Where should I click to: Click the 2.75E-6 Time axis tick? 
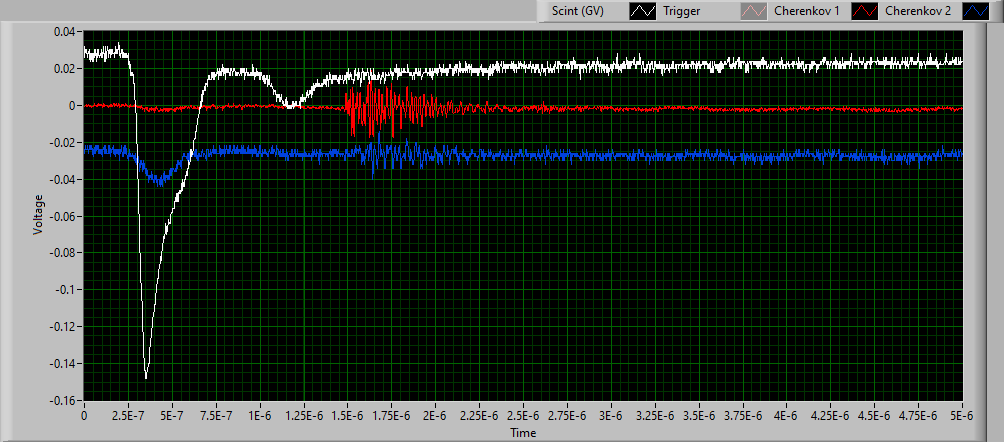pos(567,415)
